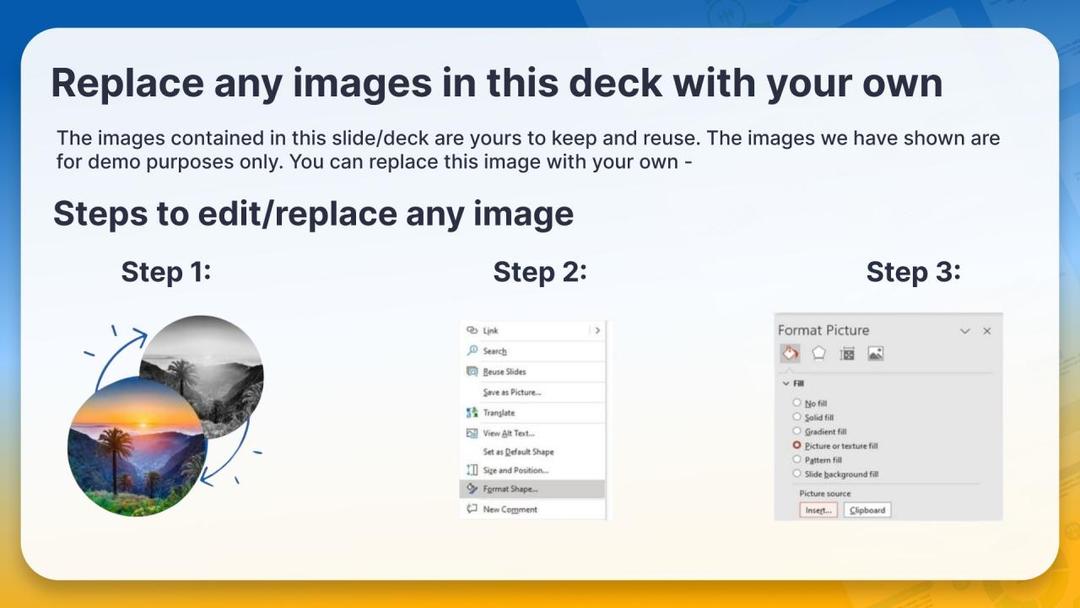Select the Picture tab icon
Screen dimensions: 1080x608
click(x=875, y=353)
